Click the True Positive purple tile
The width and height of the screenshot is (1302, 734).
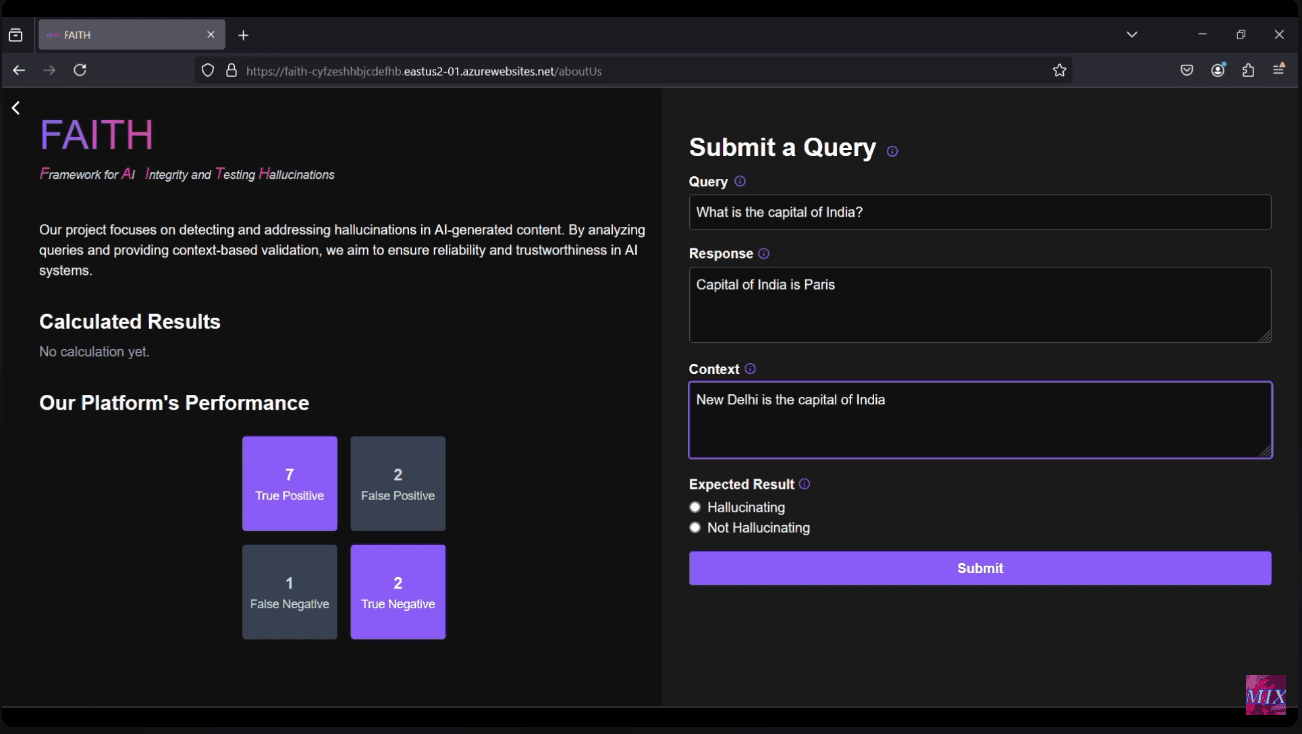pos(290,484)
